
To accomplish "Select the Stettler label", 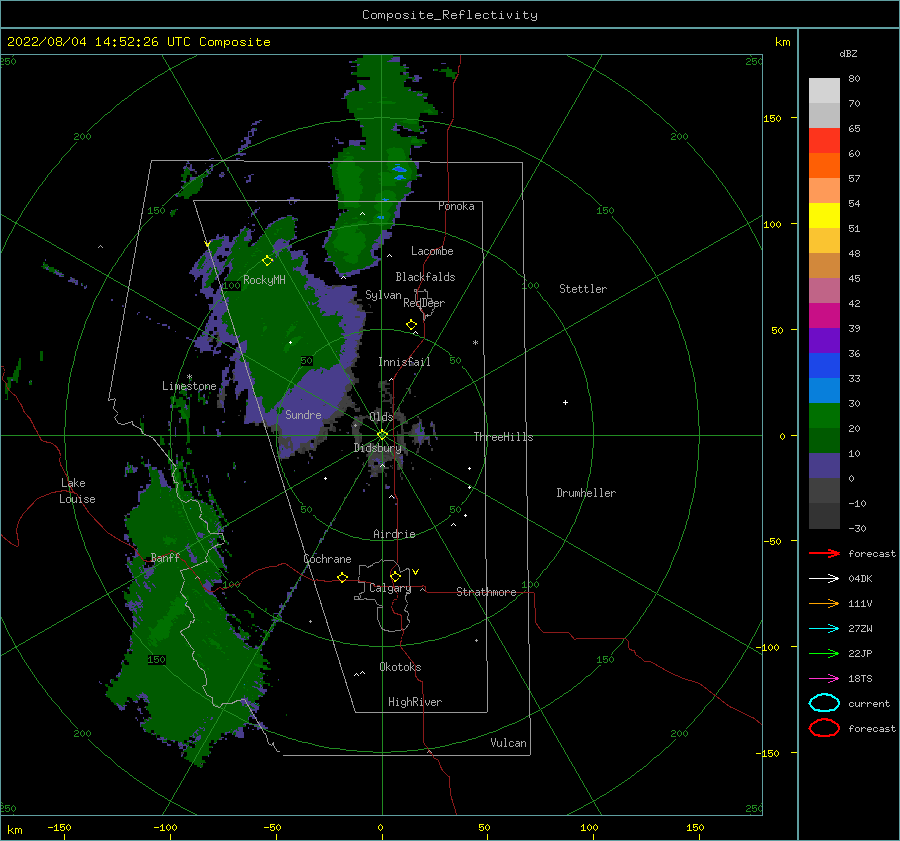I will click(583, 289).
